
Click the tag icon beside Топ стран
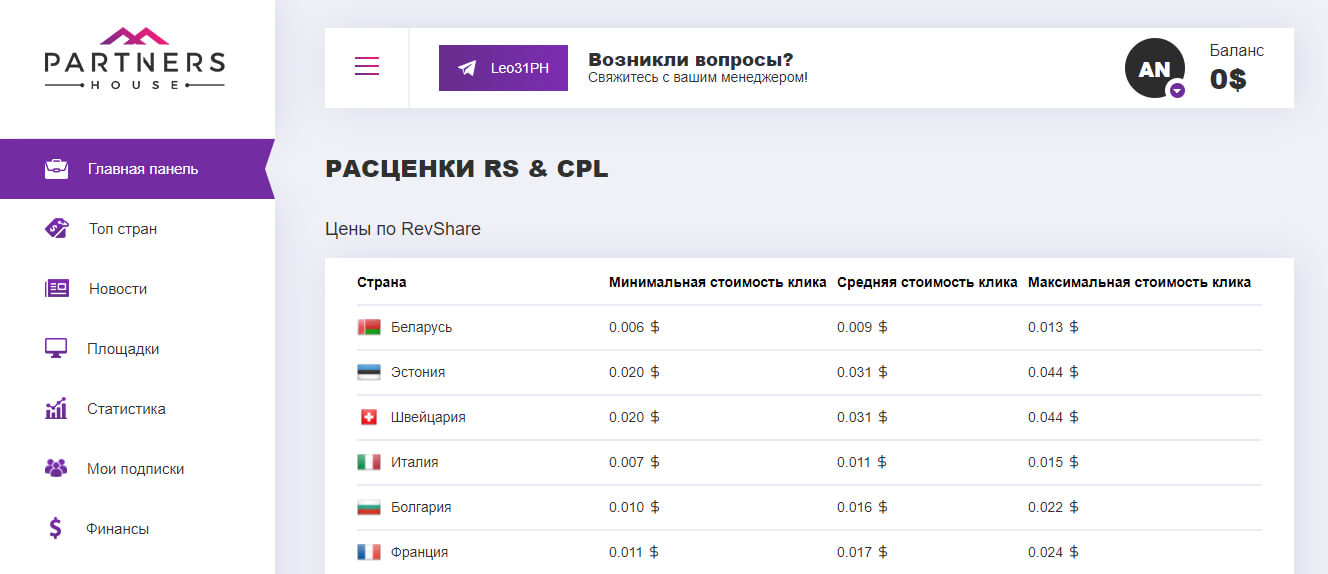(57, 228)
